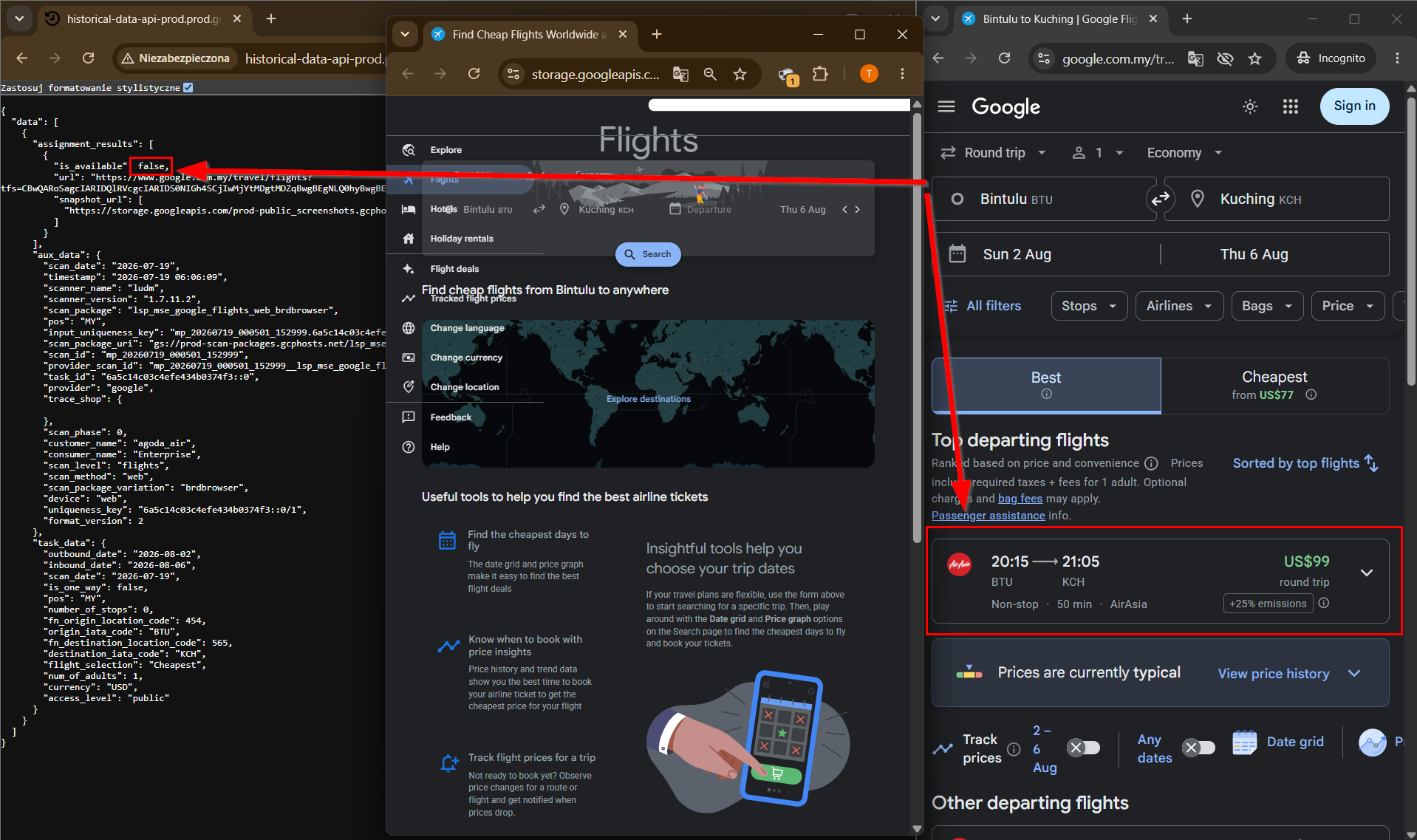Click the Bintulu BTU origin field
Viewport: 1417px width, 840px height.
[x=1043, y=199]
